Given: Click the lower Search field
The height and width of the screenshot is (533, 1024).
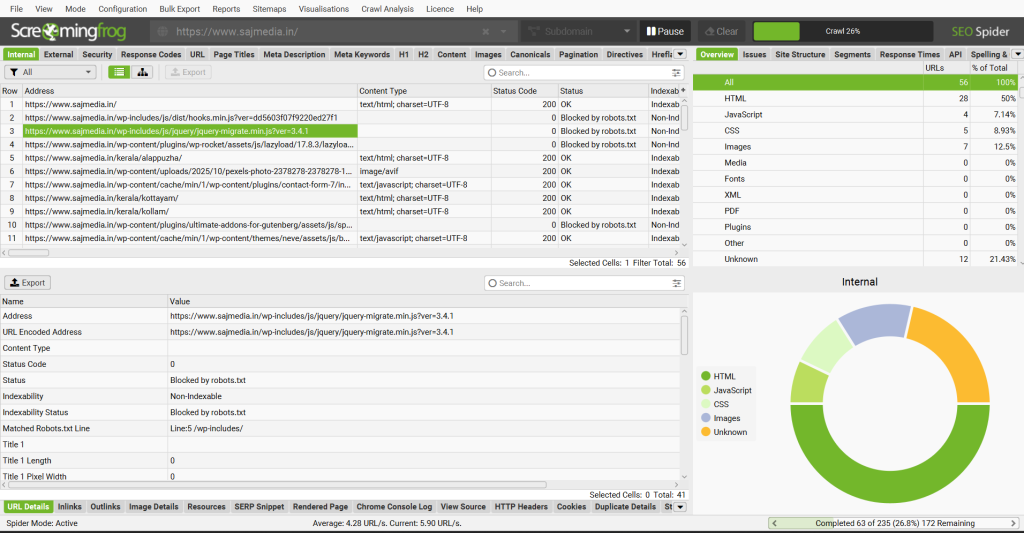Looking at the screenshot, I should pos(577,283).
